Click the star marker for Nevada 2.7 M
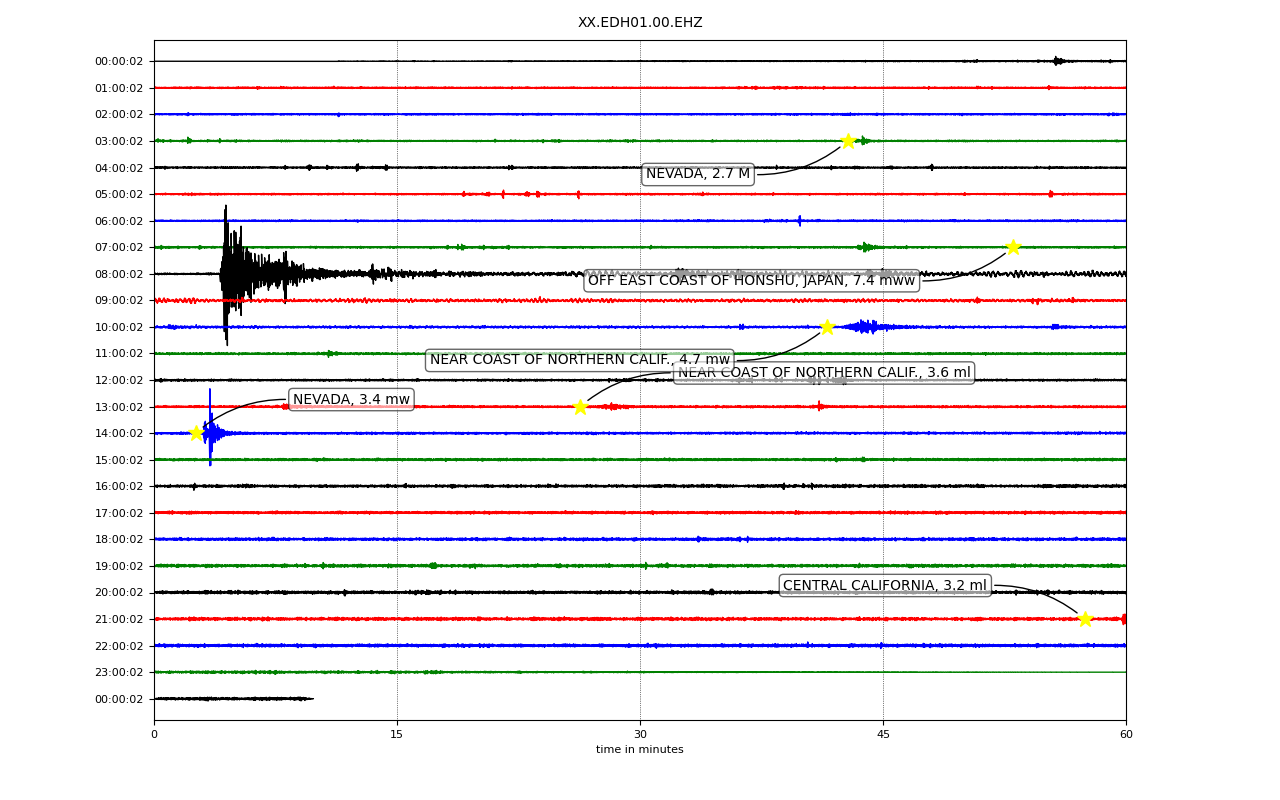The image size is (1280, 800). click(x=848, y=141)
